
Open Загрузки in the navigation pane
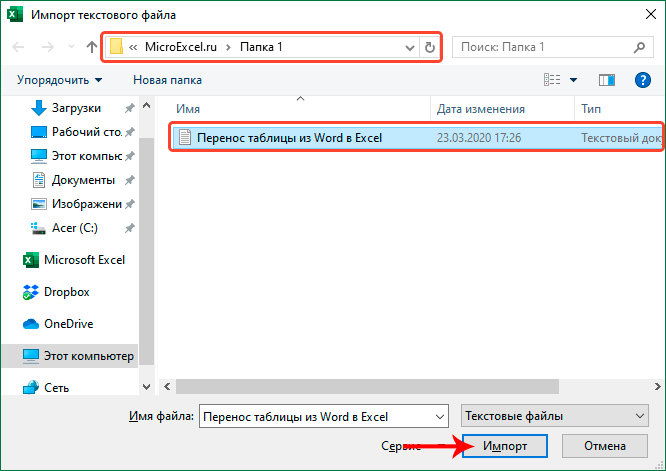click(x=76, y=108)
